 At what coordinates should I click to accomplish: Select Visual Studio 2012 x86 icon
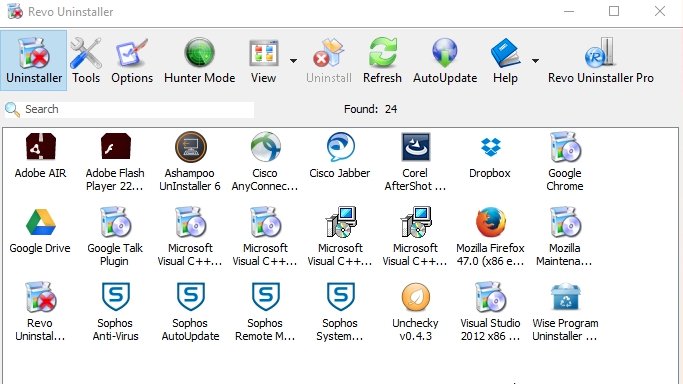pos(490,297)
